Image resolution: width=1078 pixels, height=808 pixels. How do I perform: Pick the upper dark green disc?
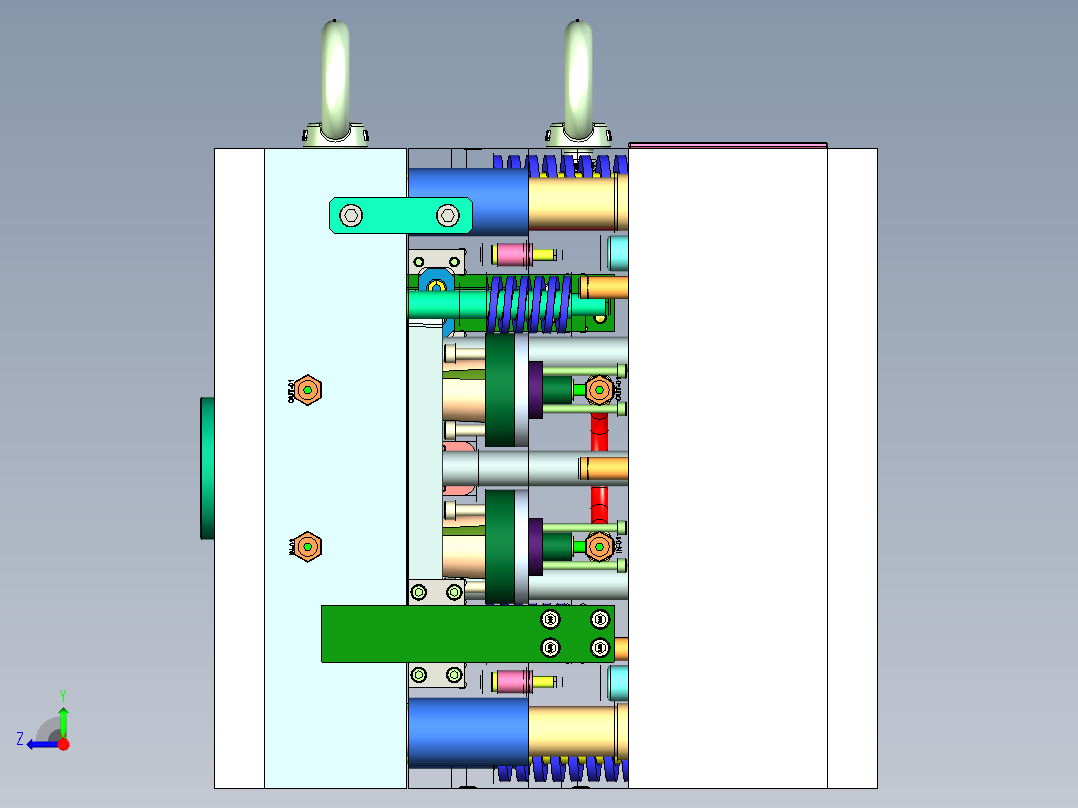click(x=500, y=390)
